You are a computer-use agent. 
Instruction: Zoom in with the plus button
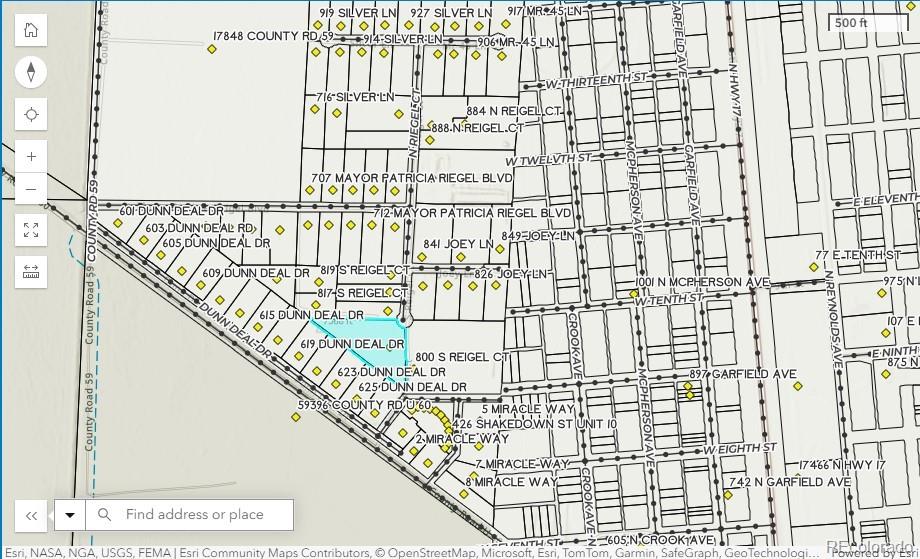point(31,157)
